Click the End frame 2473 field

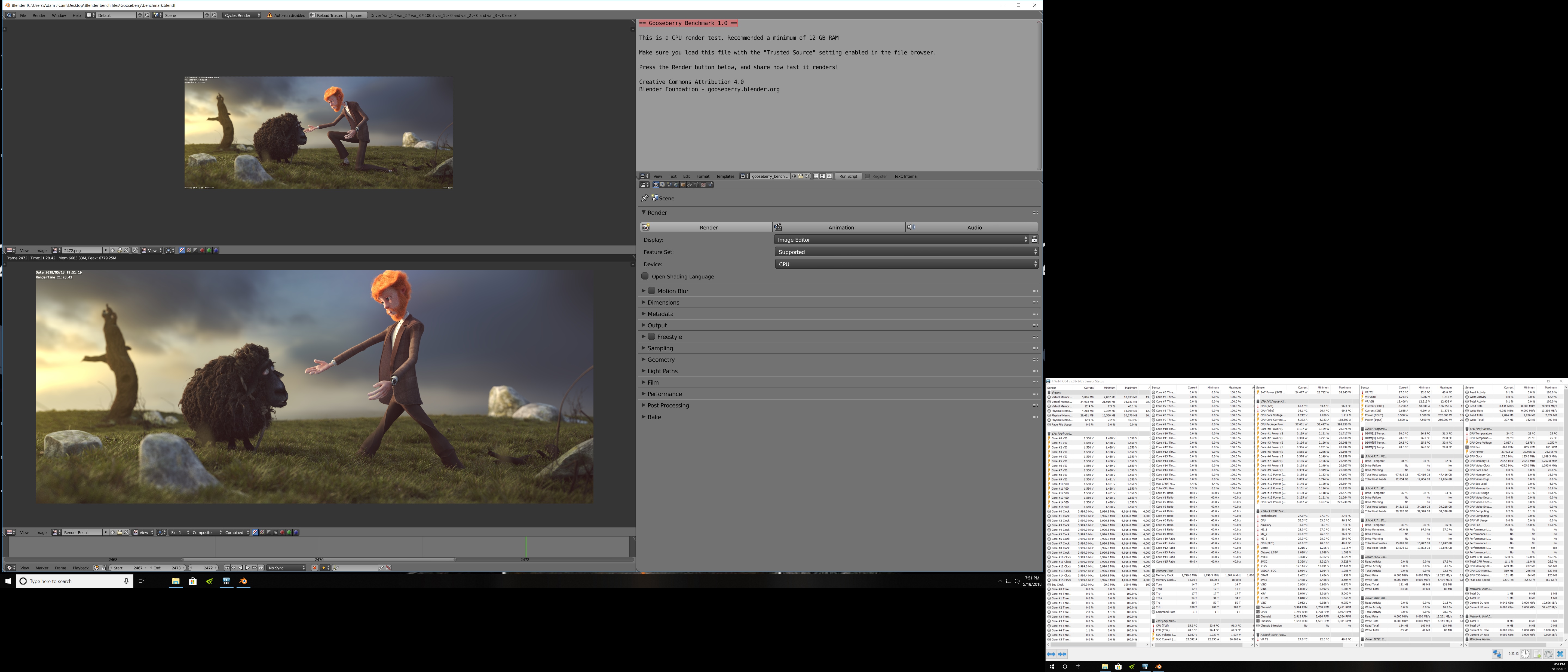tap(167, 568)
